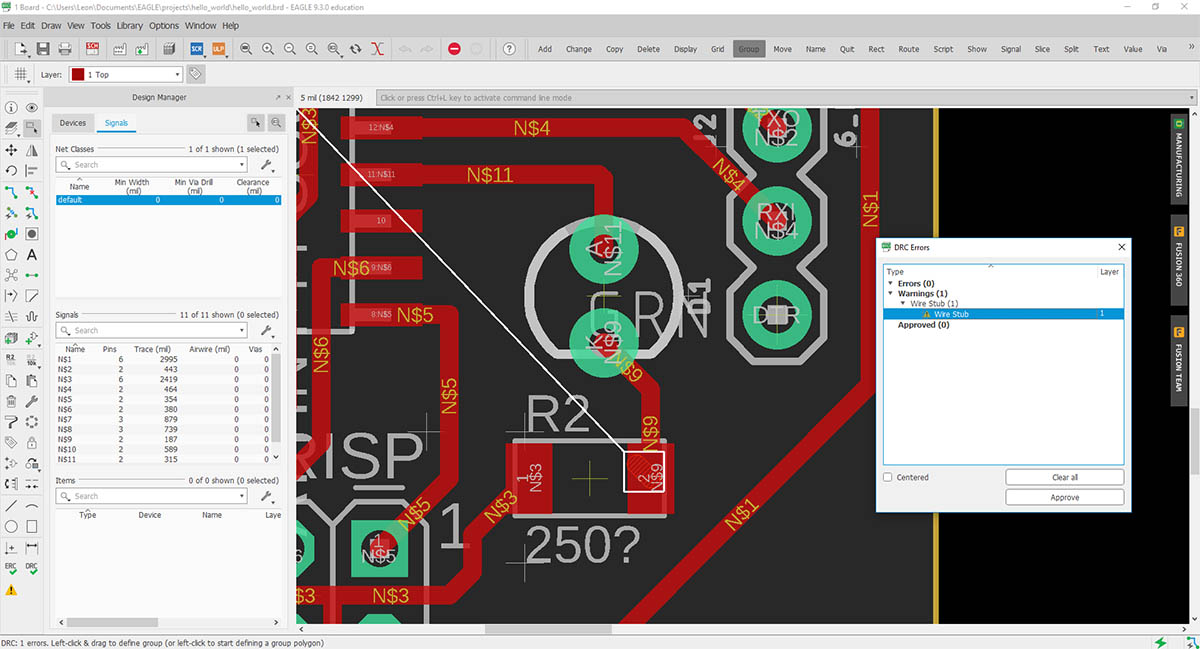Open Help question mark icon
Image resolution: width=1200 pixels, height=649 pixels.
(x=509, y=49)
